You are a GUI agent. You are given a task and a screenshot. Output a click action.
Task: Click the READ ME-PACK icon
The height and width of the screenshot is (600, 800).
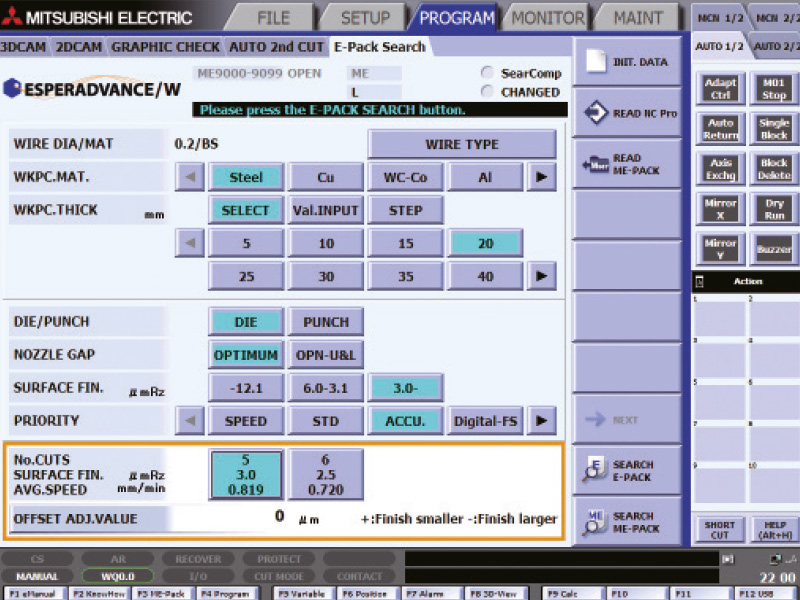(x=595, y=164)
